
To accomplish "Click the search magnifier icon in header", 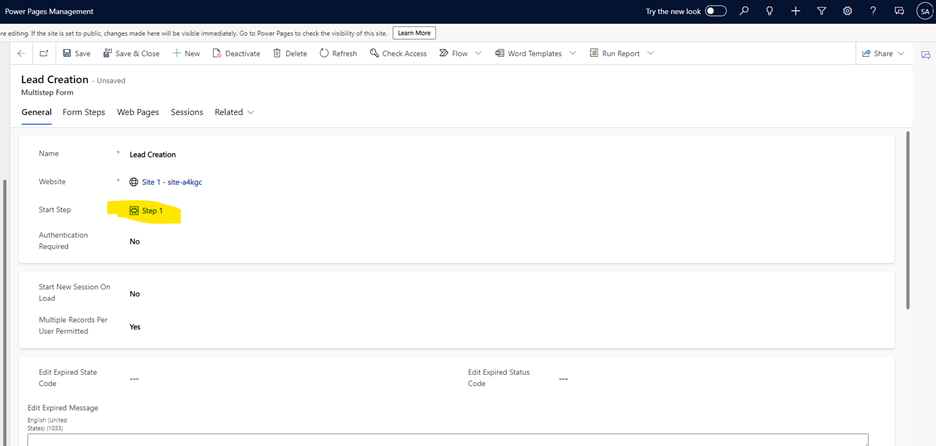I will pyautogui.click(x=744, y=11).
